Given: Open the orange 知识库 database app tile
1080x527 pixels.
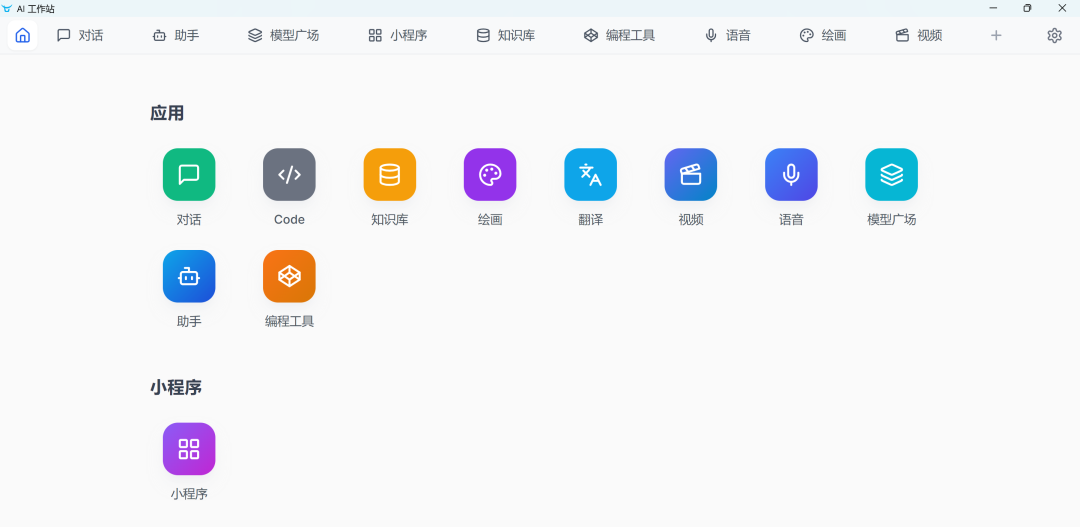Looking at the screenshot, I should (x=390, y=174).
